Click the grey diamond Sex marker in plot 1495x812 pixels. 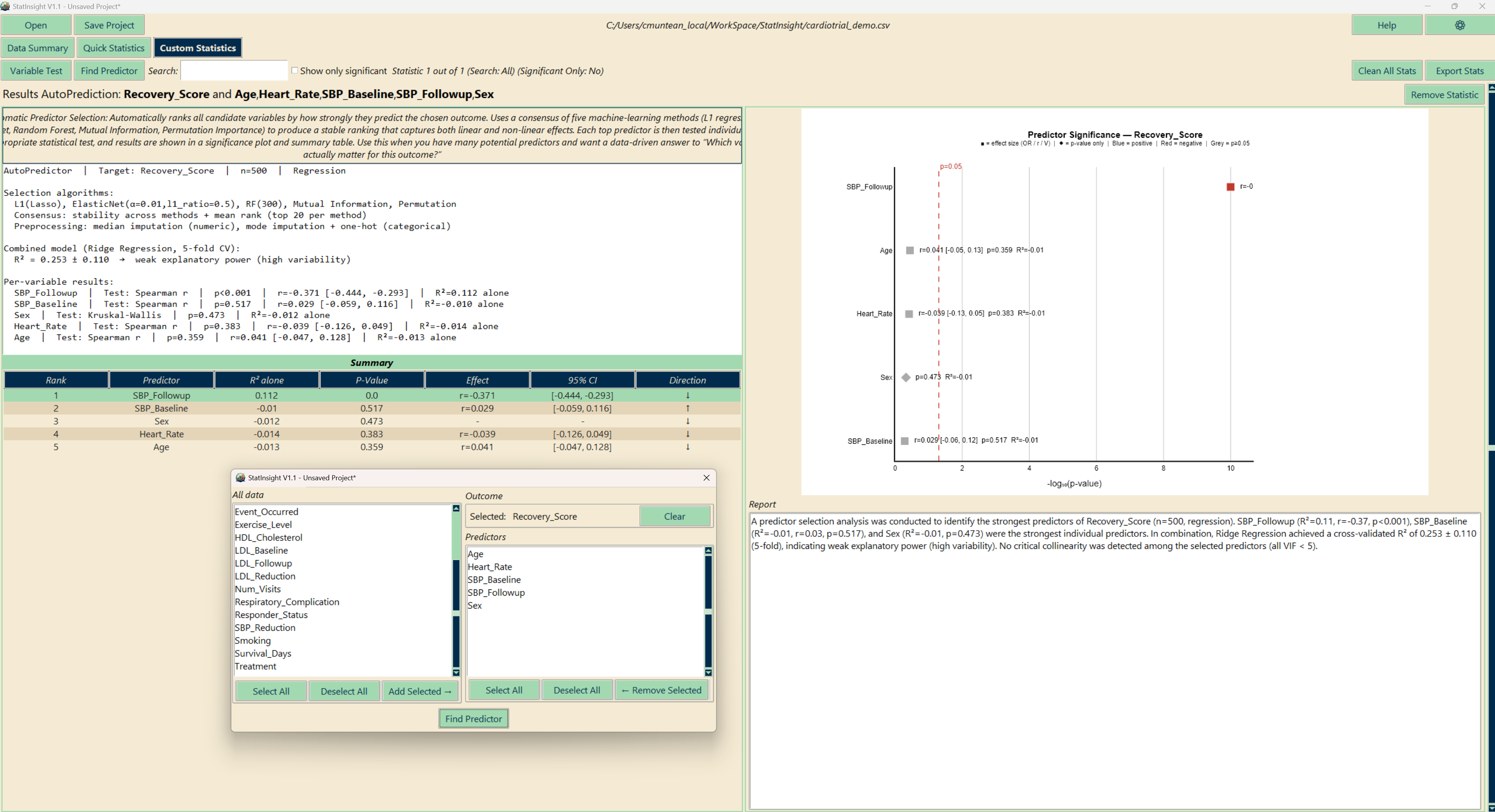906,377
